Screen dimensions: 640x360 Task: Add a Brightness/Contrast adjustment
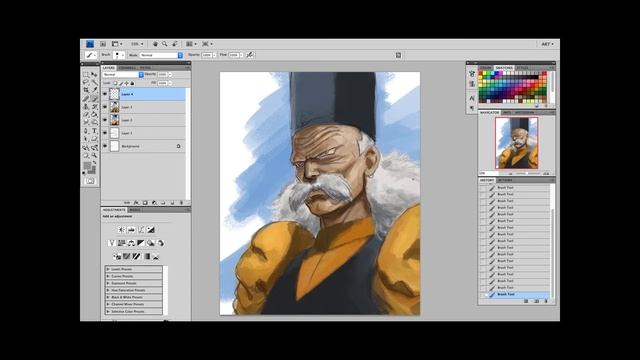coord(121,230)
